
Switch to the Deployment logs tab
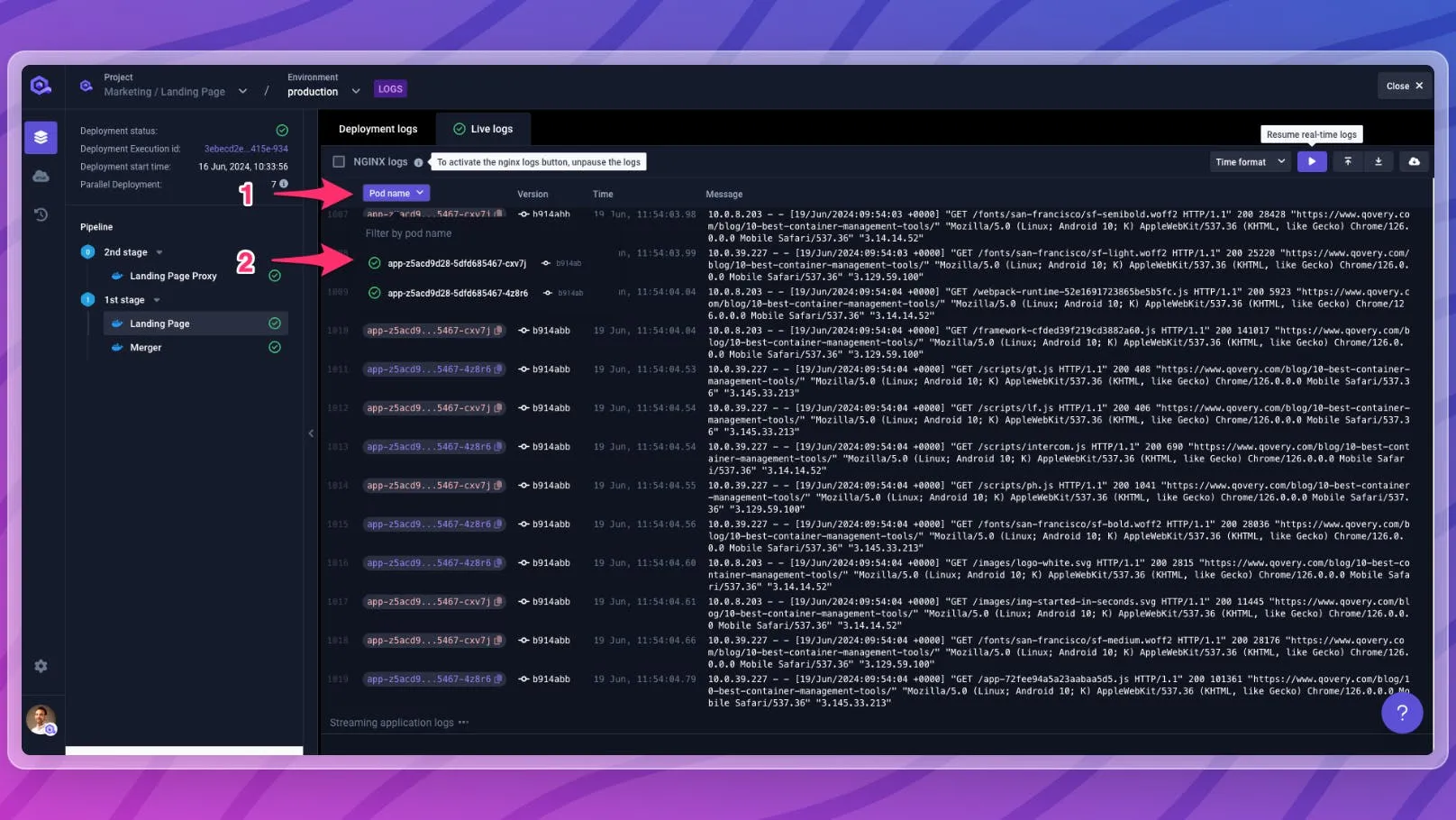point(378,129)
